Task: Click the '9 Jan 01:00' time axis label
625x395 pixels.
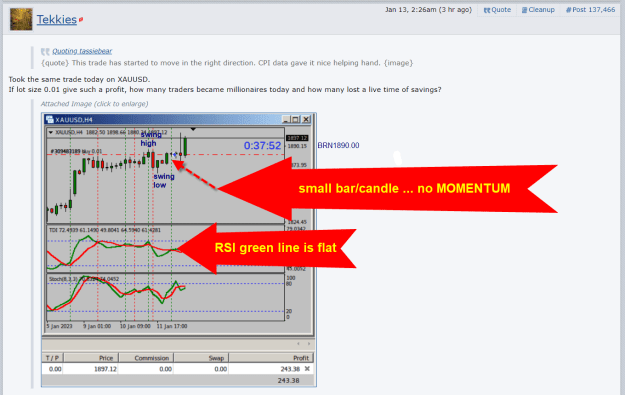Action: 97,326
